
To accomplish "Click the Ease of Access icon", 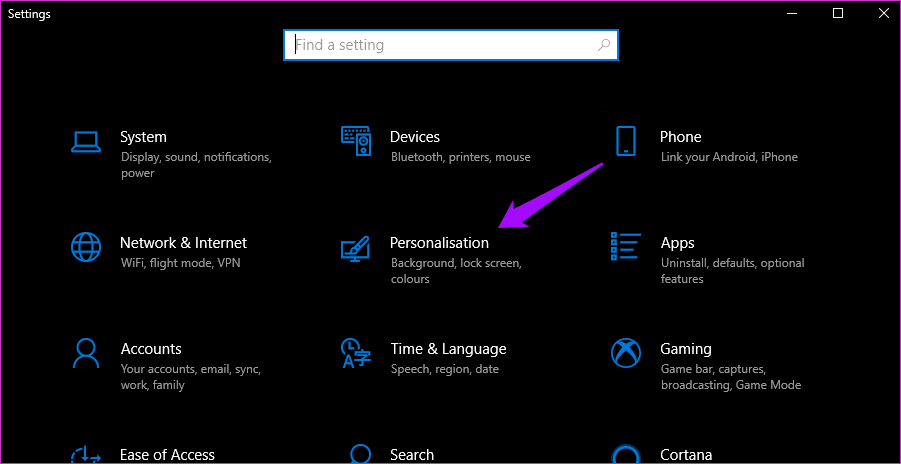I will tap(86, 454).
